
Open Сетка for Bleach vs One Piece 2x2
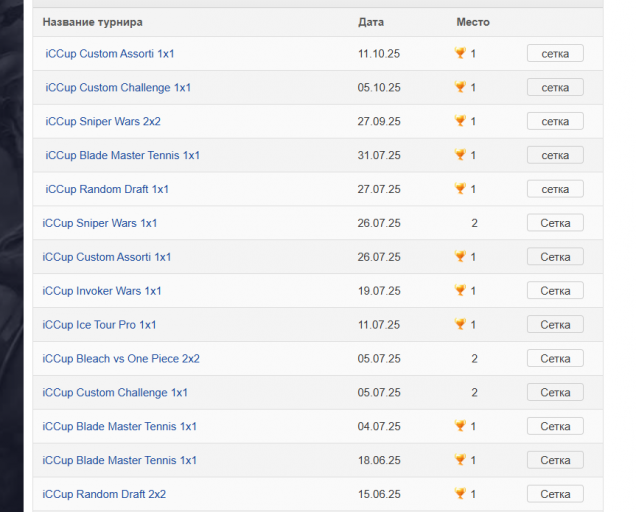555,358
